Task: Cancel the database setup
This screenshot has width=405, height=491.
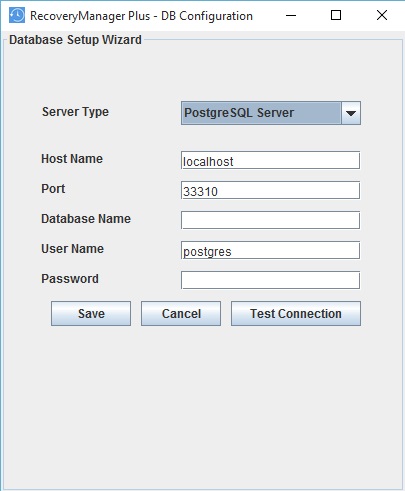Action: (181, 314)
